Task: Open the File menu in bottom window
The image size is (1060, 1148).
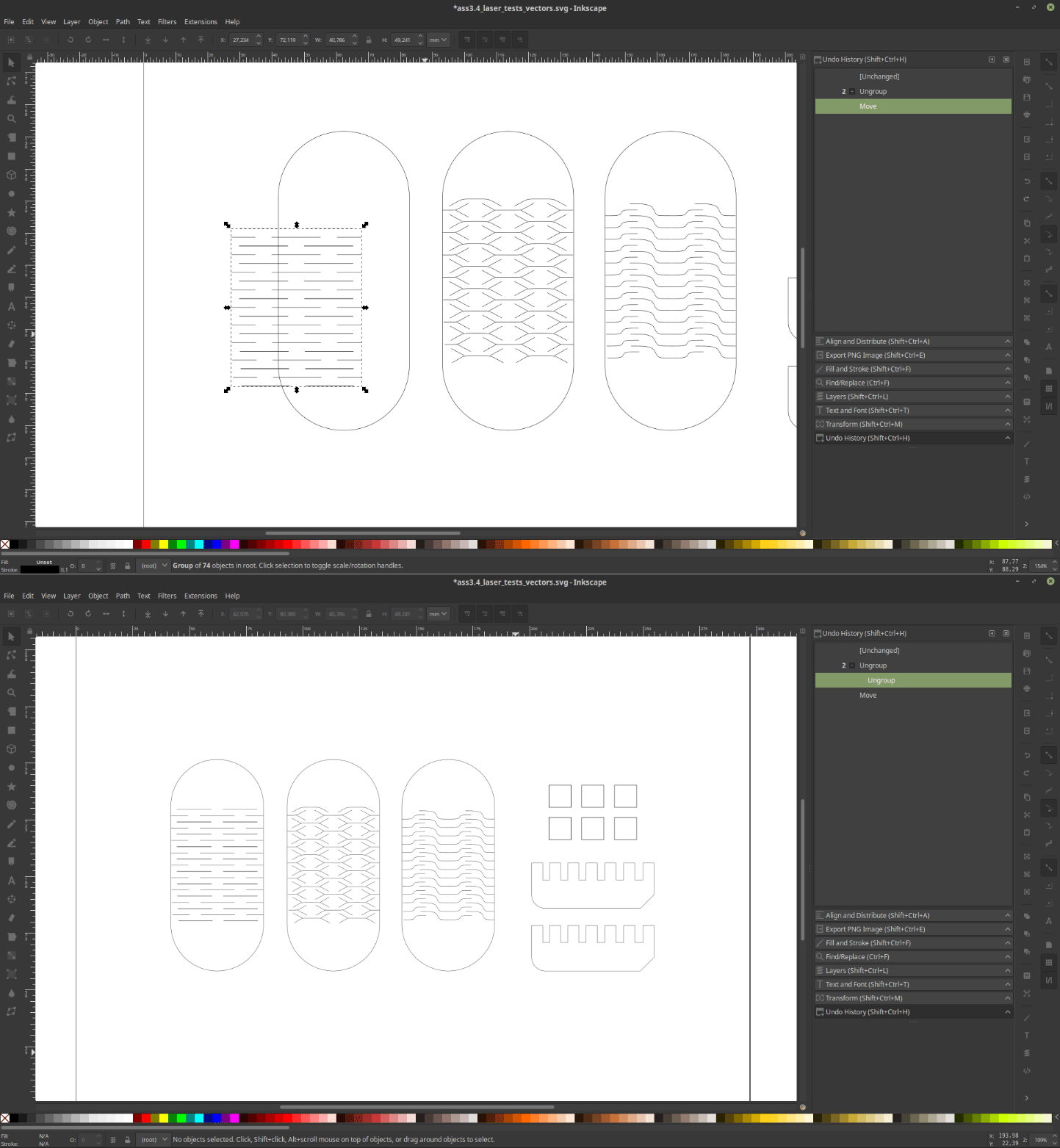Action: coord(9,596)
